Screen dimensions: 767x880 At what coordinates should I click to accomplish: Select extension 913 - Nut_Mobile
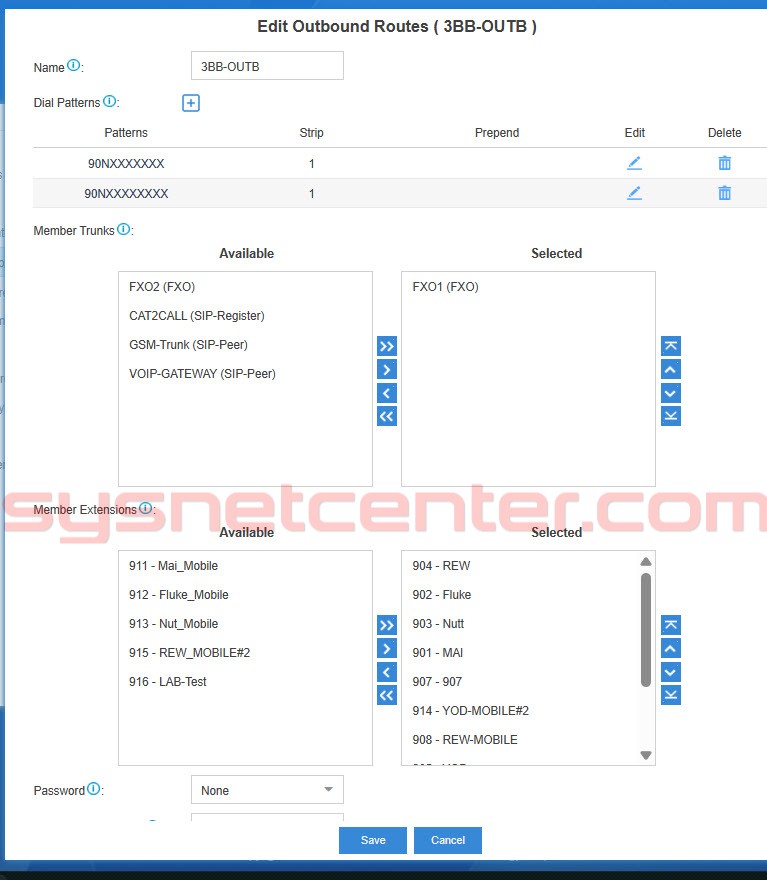[x=173, y=624]
